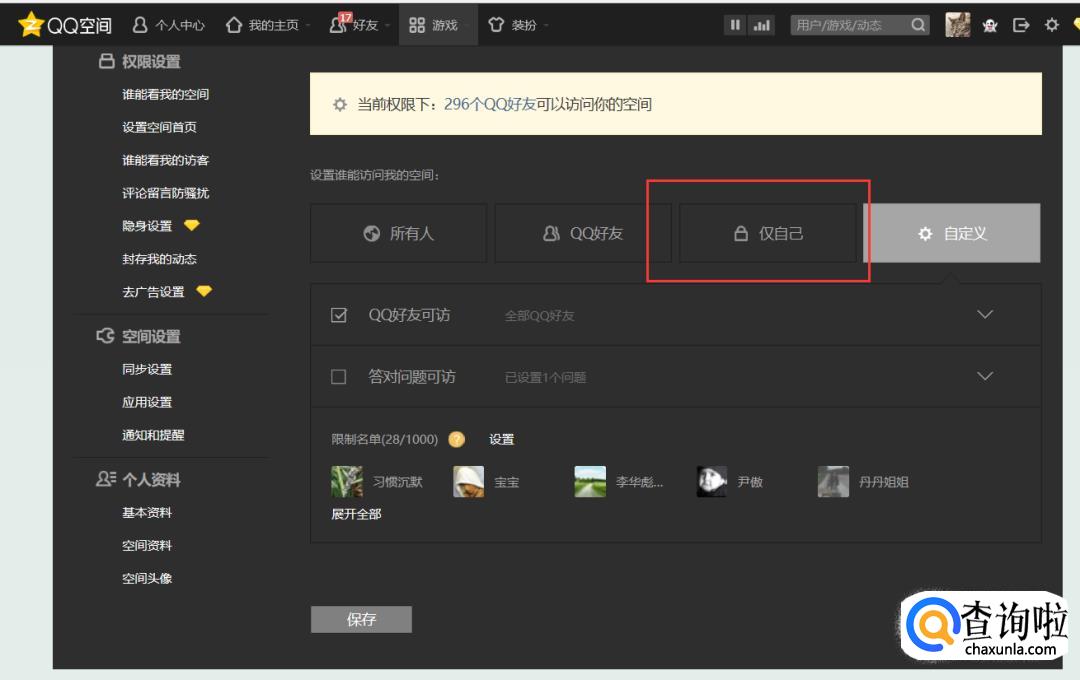Open 尹傲 avatar in restricted list
Screen dimensions: 1080x680
(x=712, y=482)
